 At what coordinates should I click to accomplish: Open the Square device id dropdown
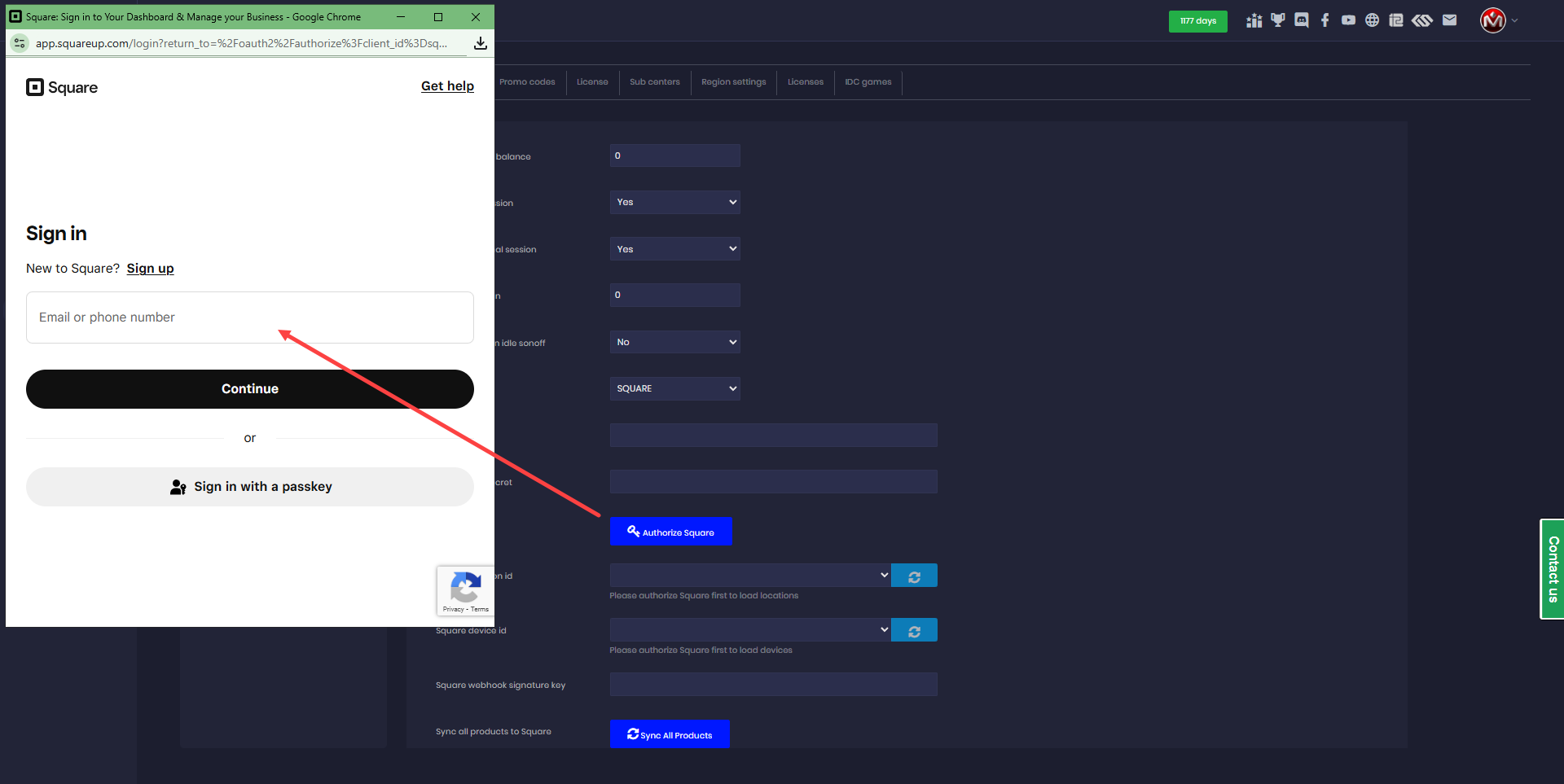[749, 629]
